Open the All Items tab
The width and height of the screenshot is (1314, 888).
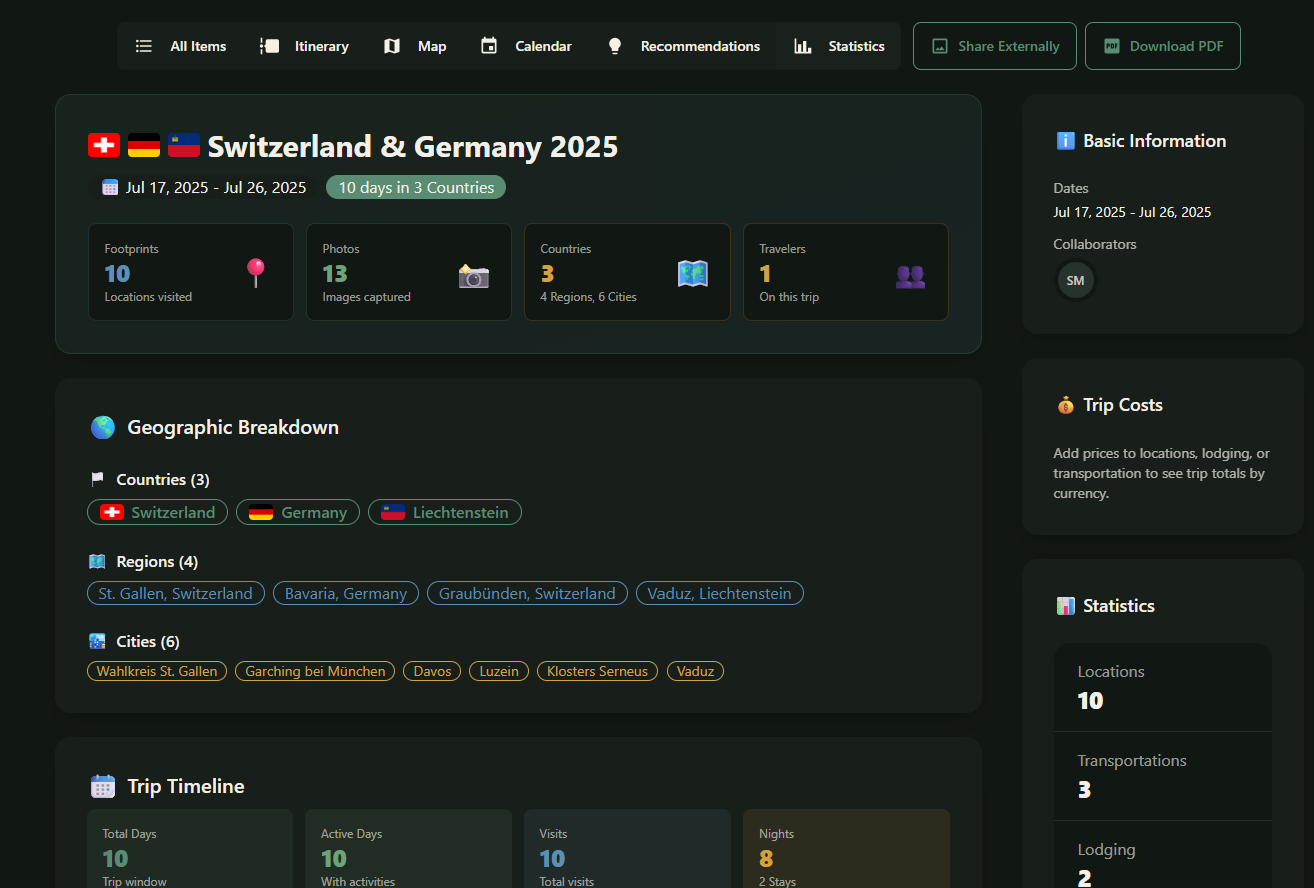click(x=181, y=46)
